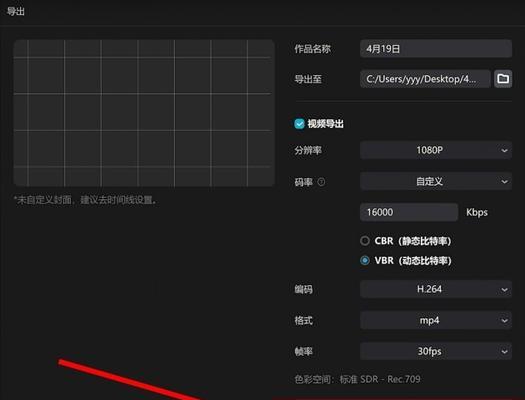Click the chevron arrow on the 1080P field

(x=504, y=150)
